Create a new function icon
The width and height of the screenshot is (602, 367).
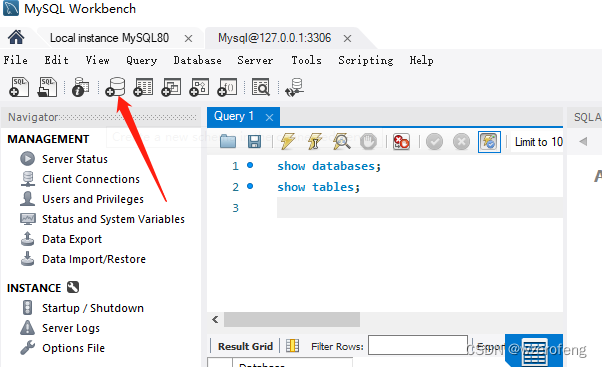(227, 87)
